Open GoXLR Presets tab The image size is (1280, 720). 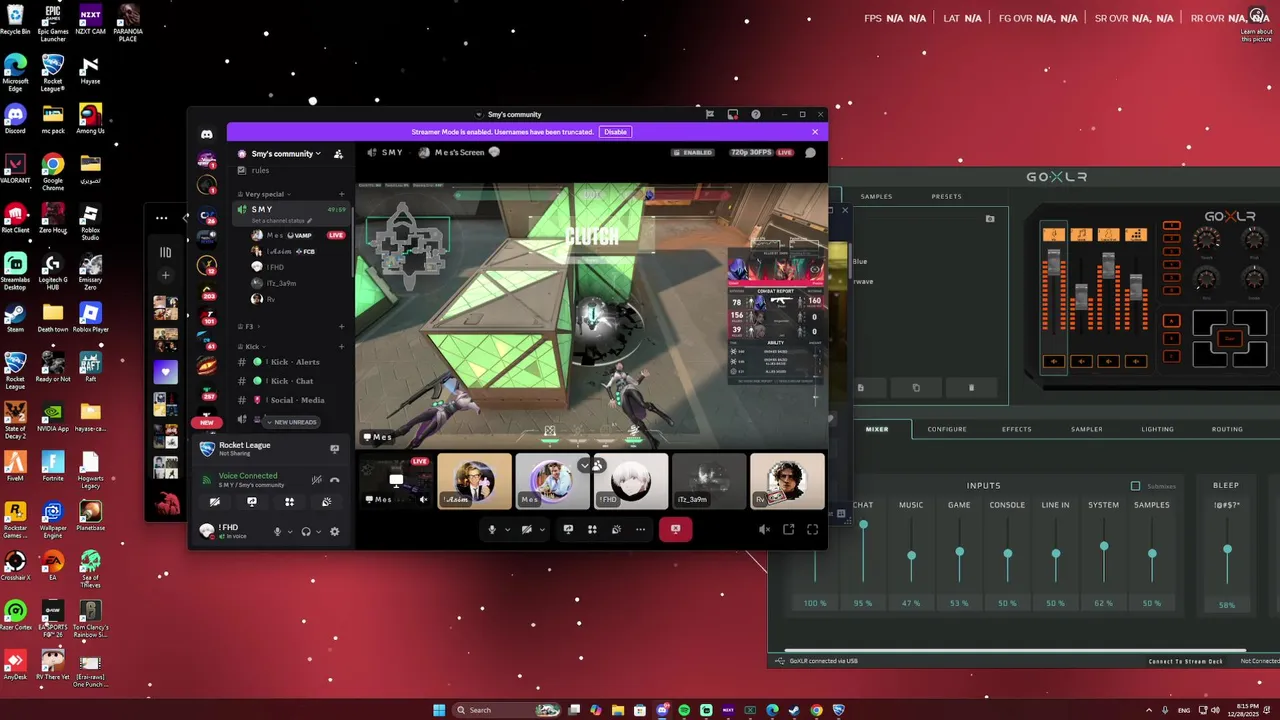[x=946, y=196]
